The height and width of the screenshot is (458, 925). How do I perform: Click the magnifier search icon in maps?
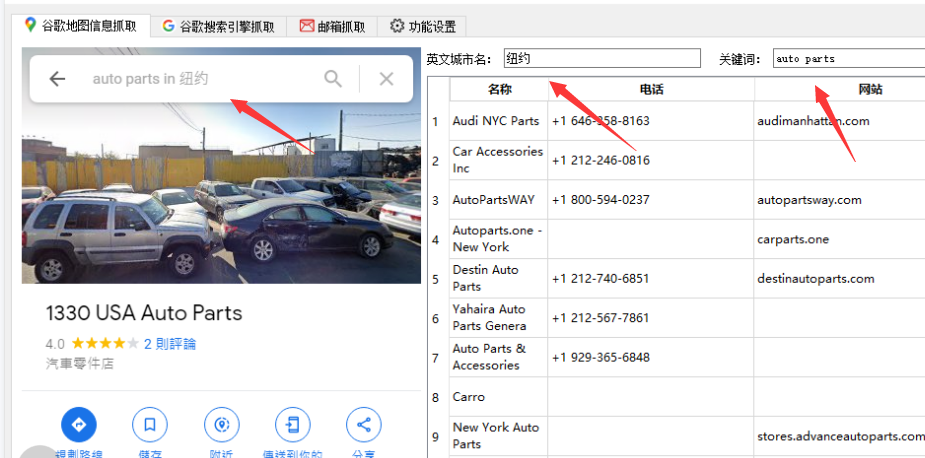[333, 78]
